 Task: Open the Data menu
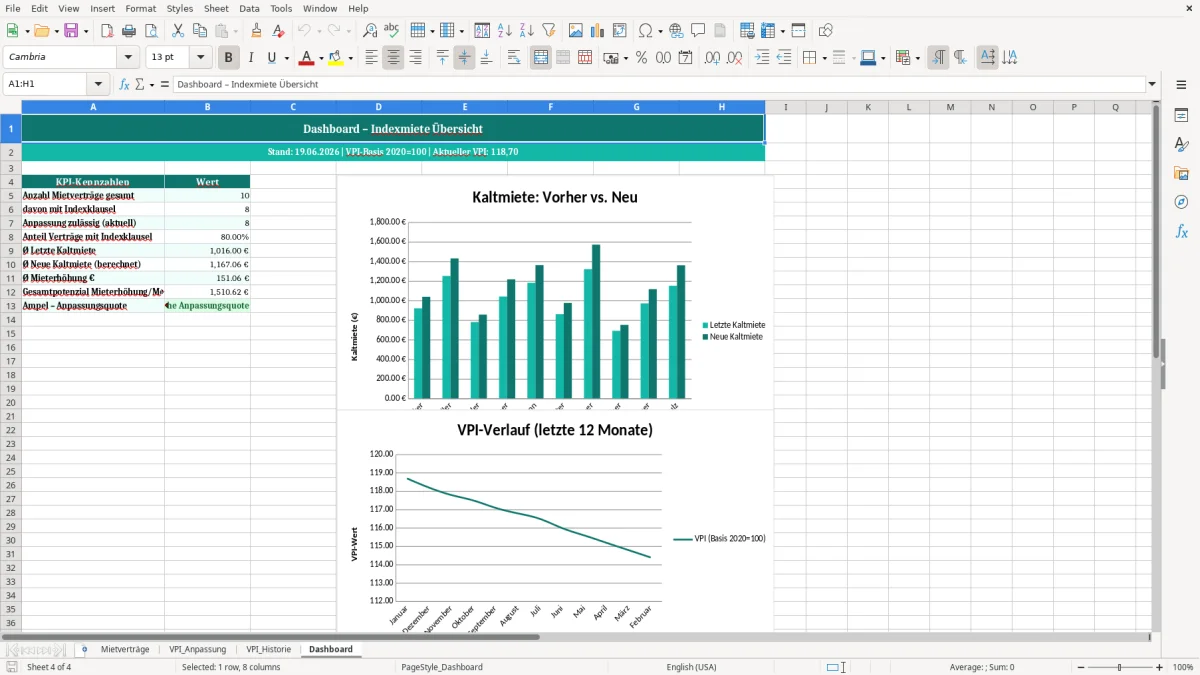click(249, 8)
